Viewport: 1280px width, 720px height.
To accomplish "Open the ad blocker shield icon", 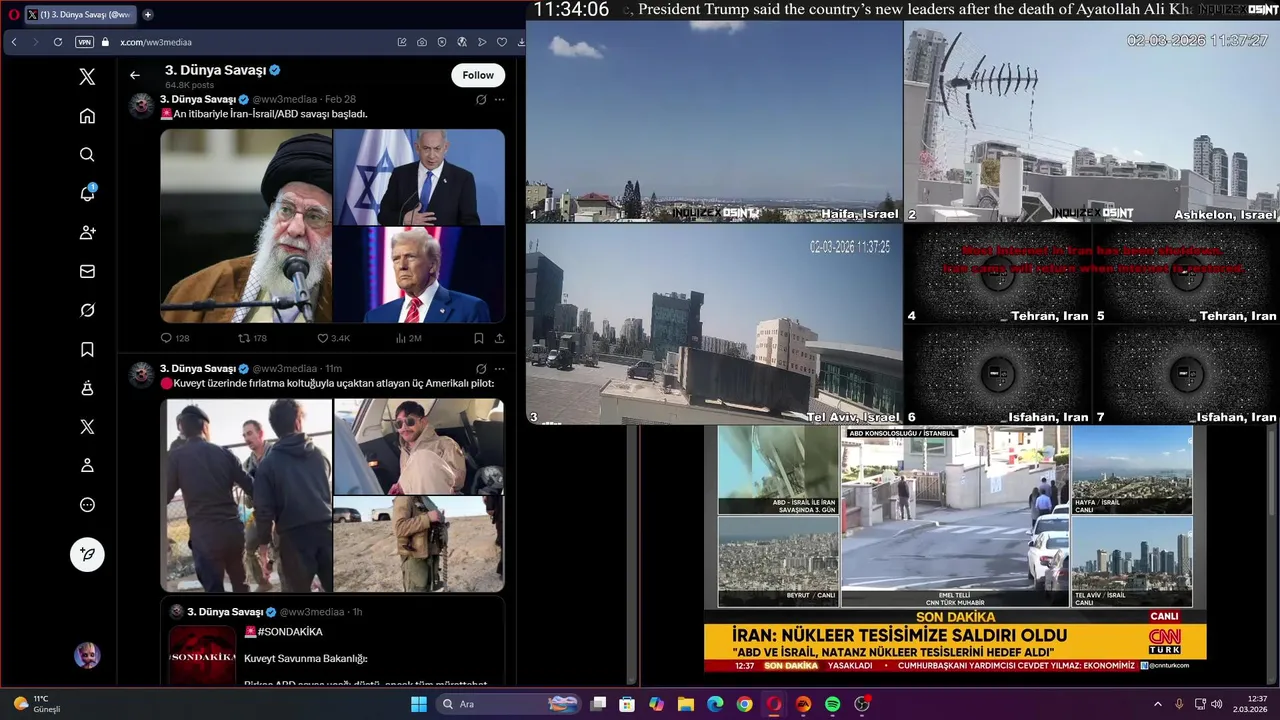I will tap(442, 42).
